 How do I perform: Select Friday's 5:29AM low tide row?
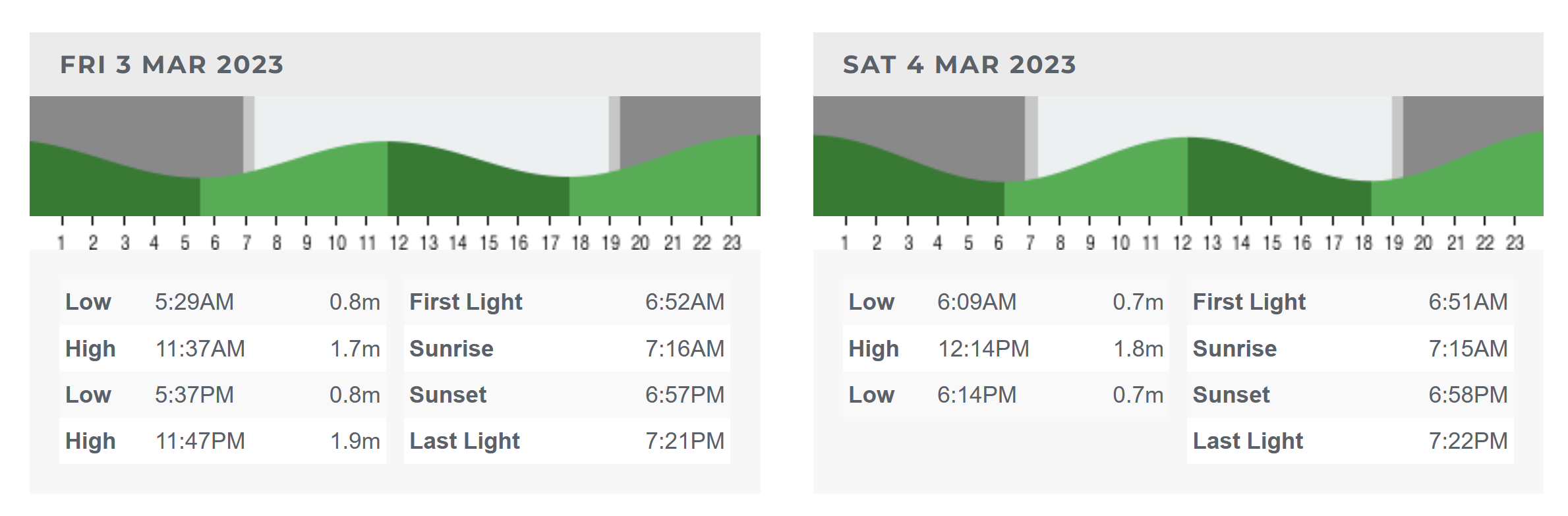point(223,302)
